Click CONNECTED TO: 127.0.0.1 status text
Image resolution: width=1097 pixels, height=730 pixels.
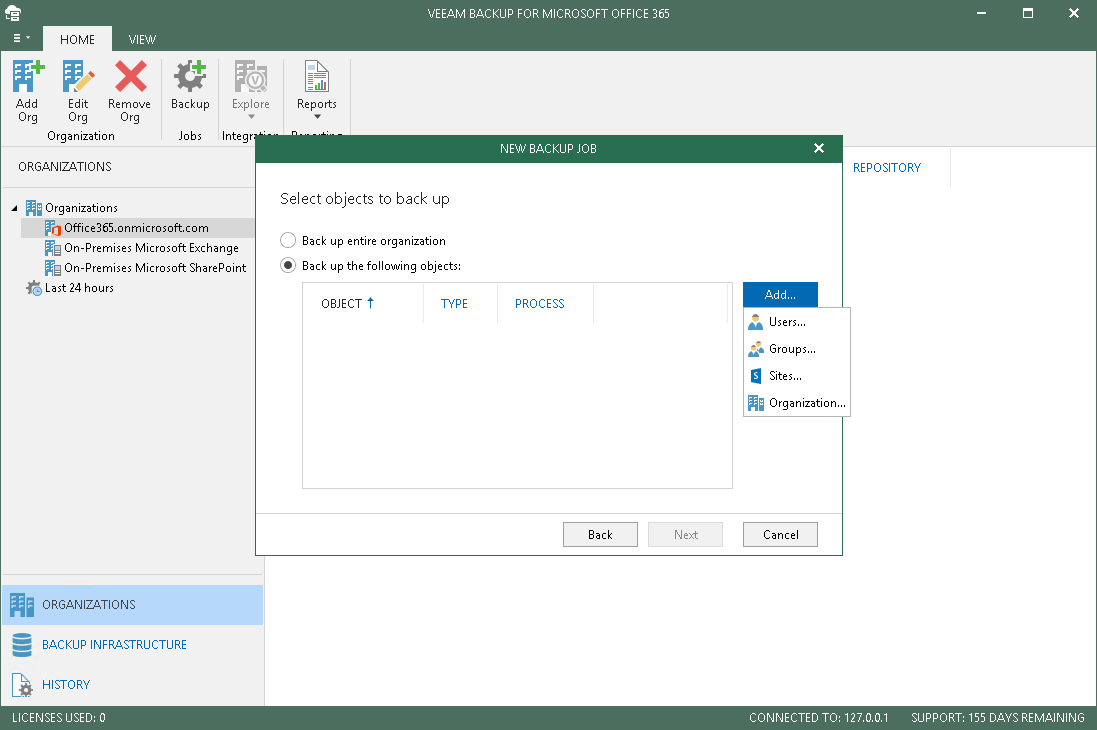(819, 717)
